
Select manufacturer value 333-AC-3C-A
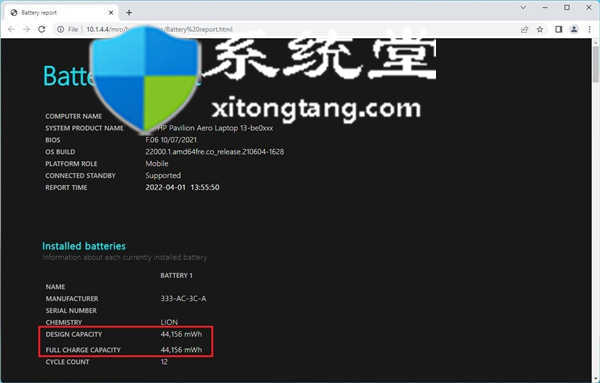click(183, 298)
